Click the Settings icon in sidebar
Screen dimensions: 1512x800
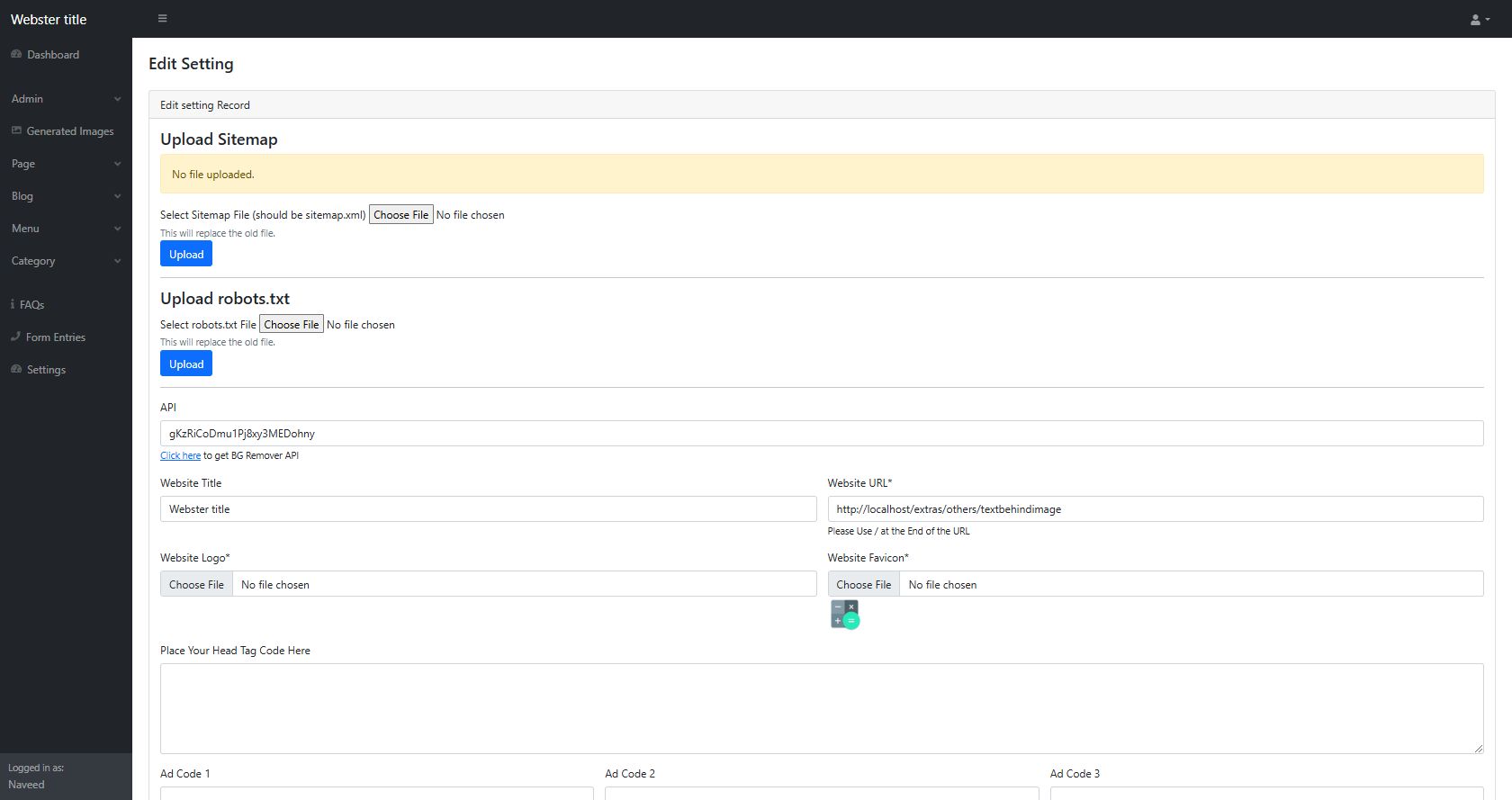[x=16, y=370]
